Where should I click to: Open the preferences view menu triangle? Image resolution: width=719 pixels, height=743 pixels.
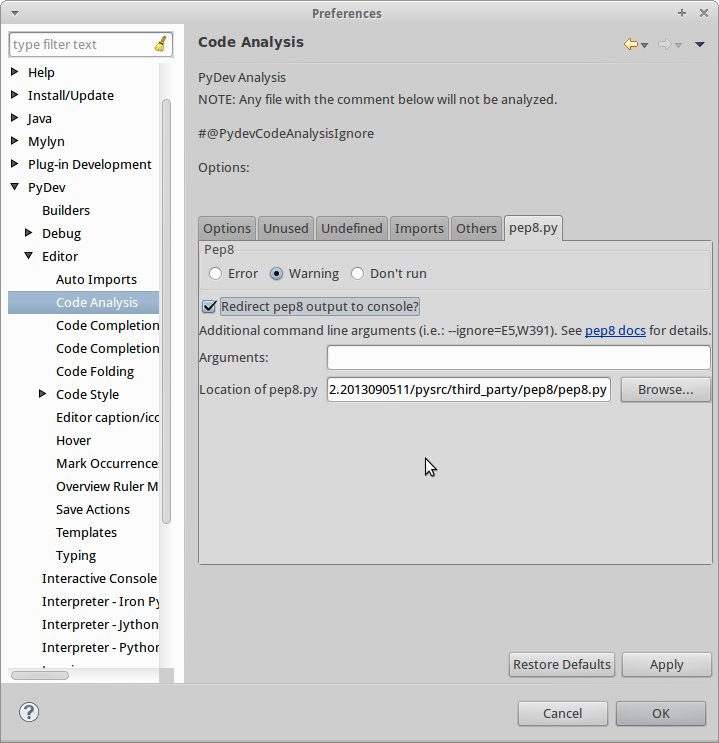(700, 44)
